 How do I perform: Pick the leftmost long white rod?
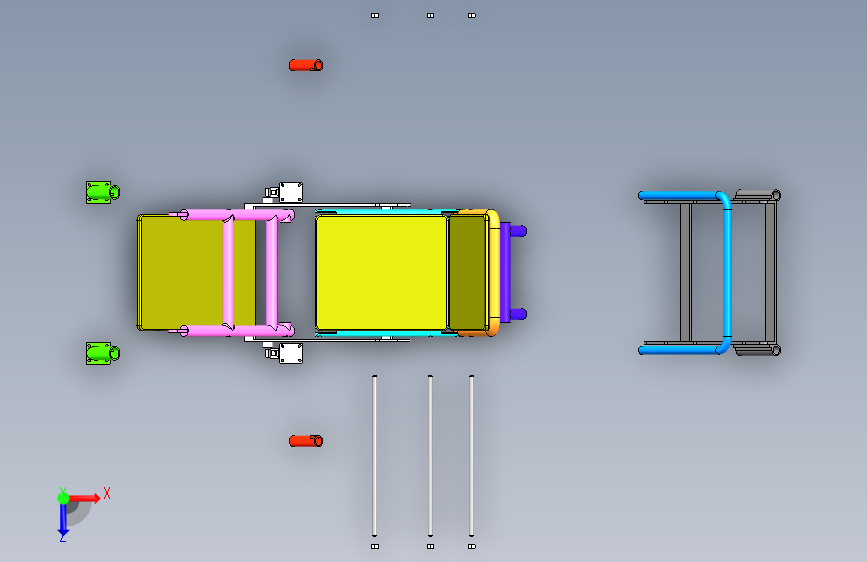374,456
